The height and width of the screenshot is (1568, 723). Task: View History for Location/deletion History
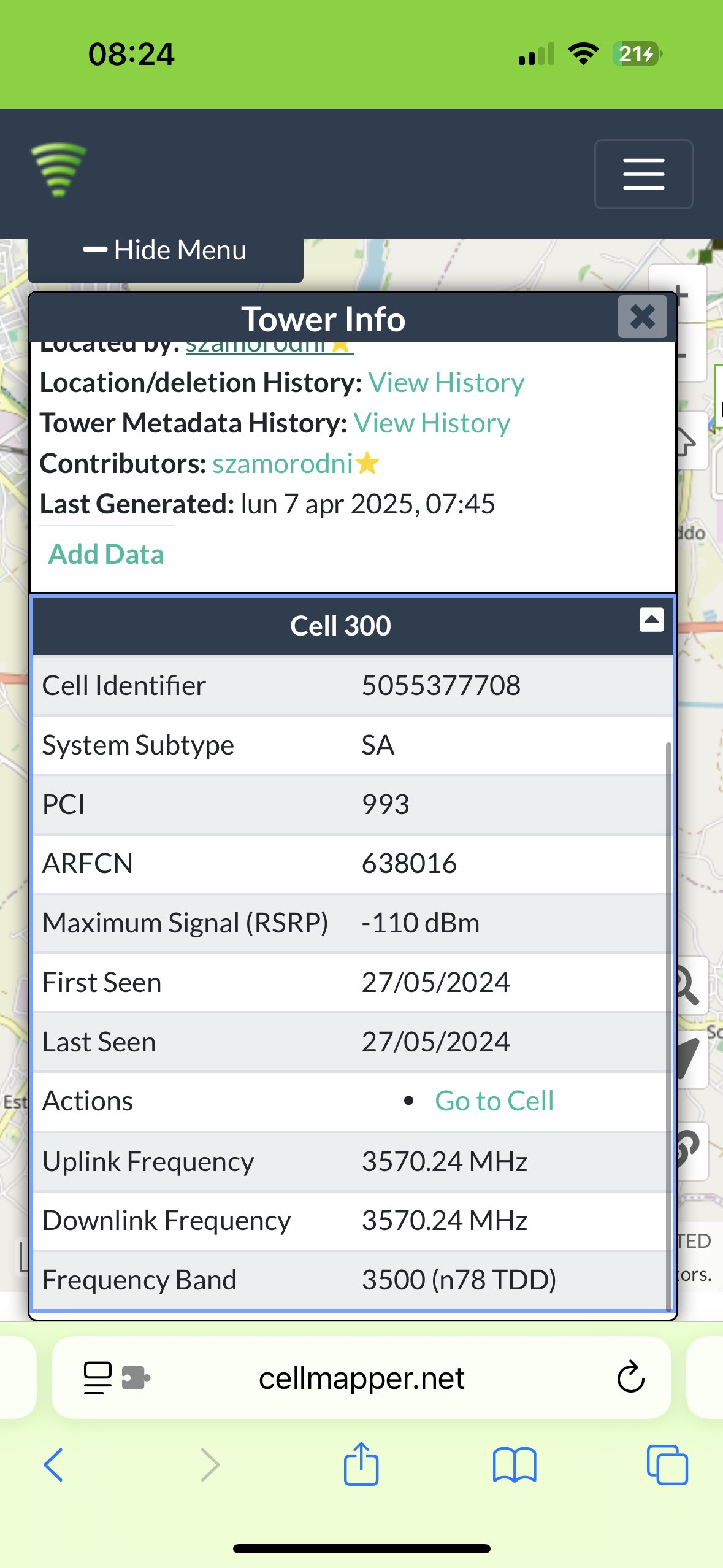[446, 383]
